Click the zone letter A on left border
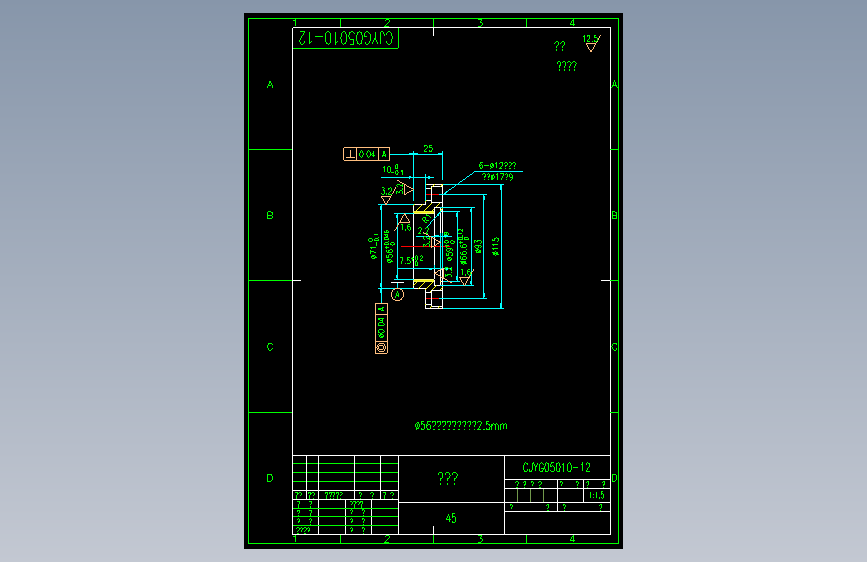 tap(270, 85)
